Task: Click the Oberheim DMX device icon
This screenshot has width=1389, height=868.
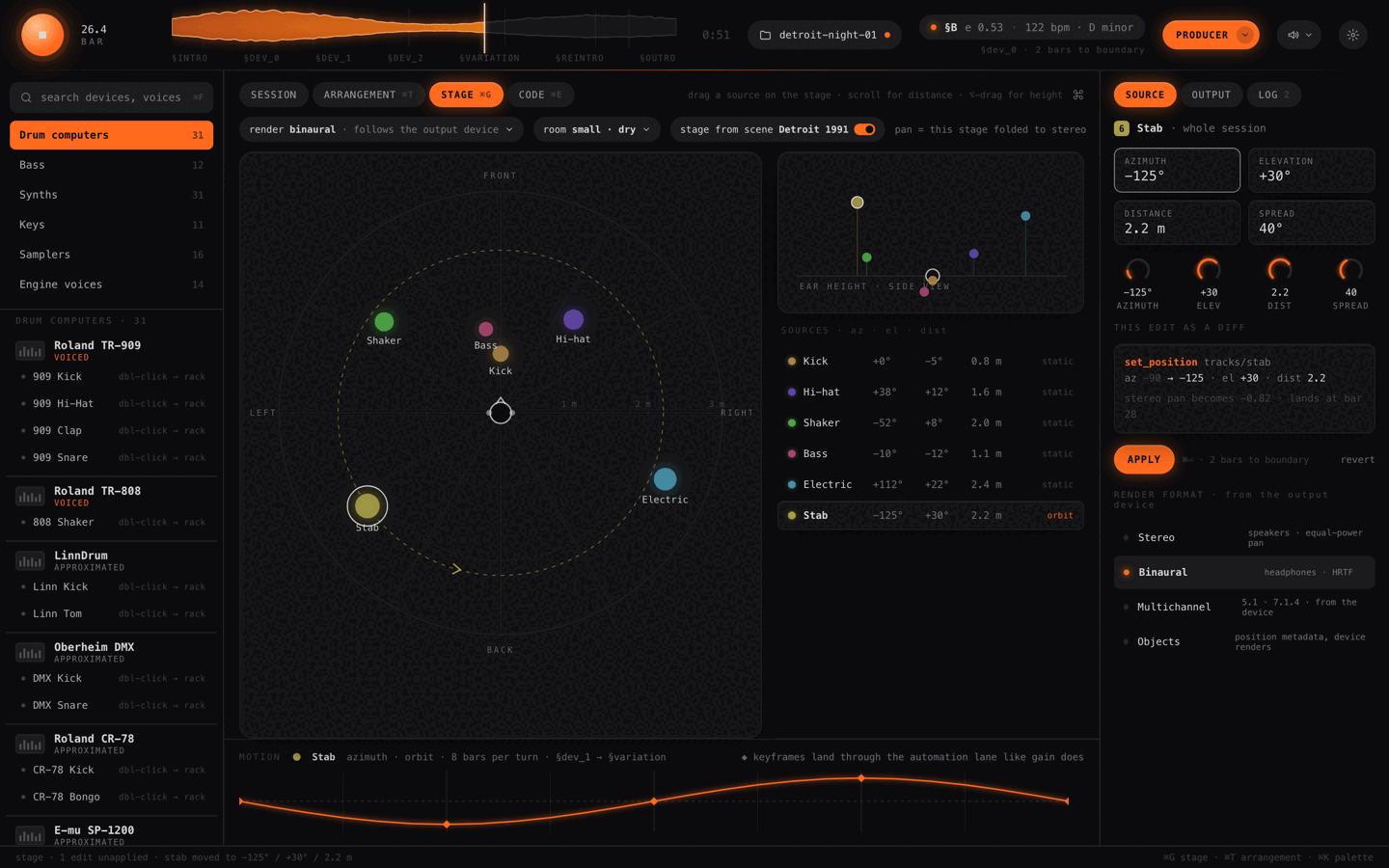Action: tap(30, 653)
